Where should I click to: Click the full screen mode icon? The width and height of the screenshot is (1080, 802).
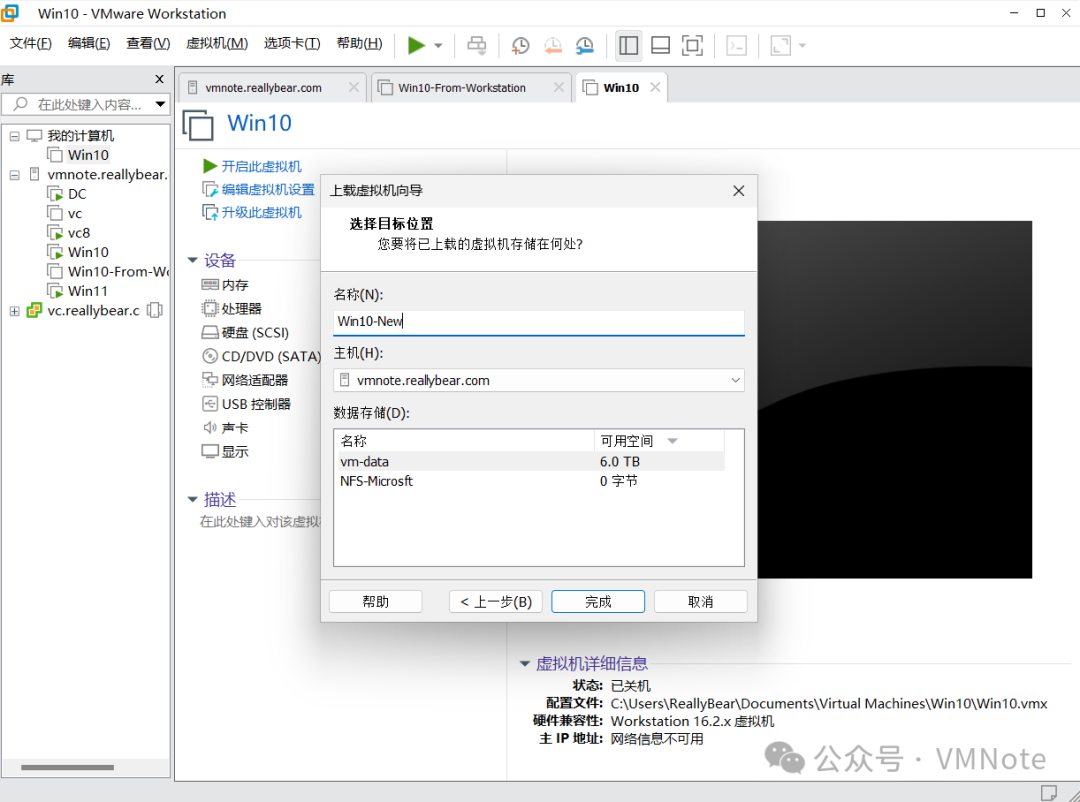click(692, 45)
